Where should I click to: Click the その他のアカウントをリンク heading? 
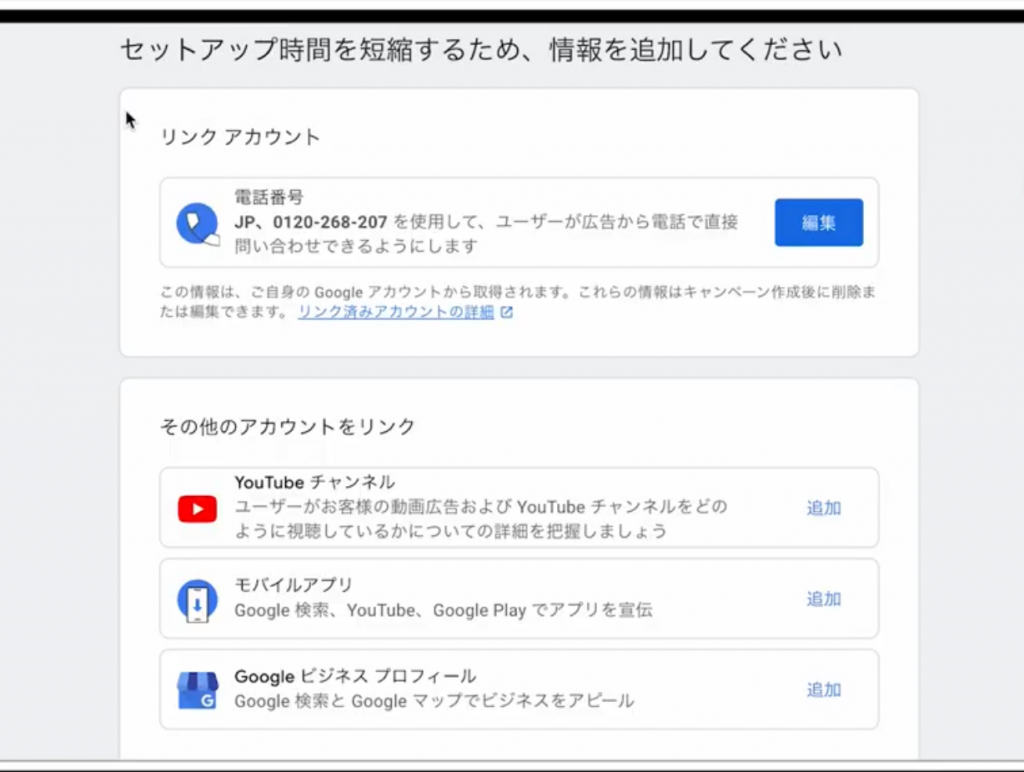click(x=287, y=426)
